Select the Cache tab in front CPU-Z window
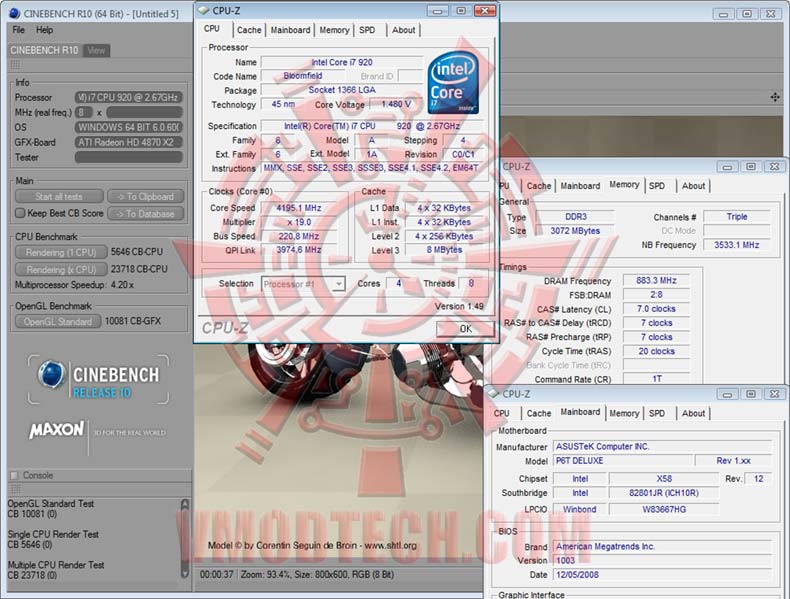This screenshot has height=599, width=790. pyautogui.click(x=249, y=30)
